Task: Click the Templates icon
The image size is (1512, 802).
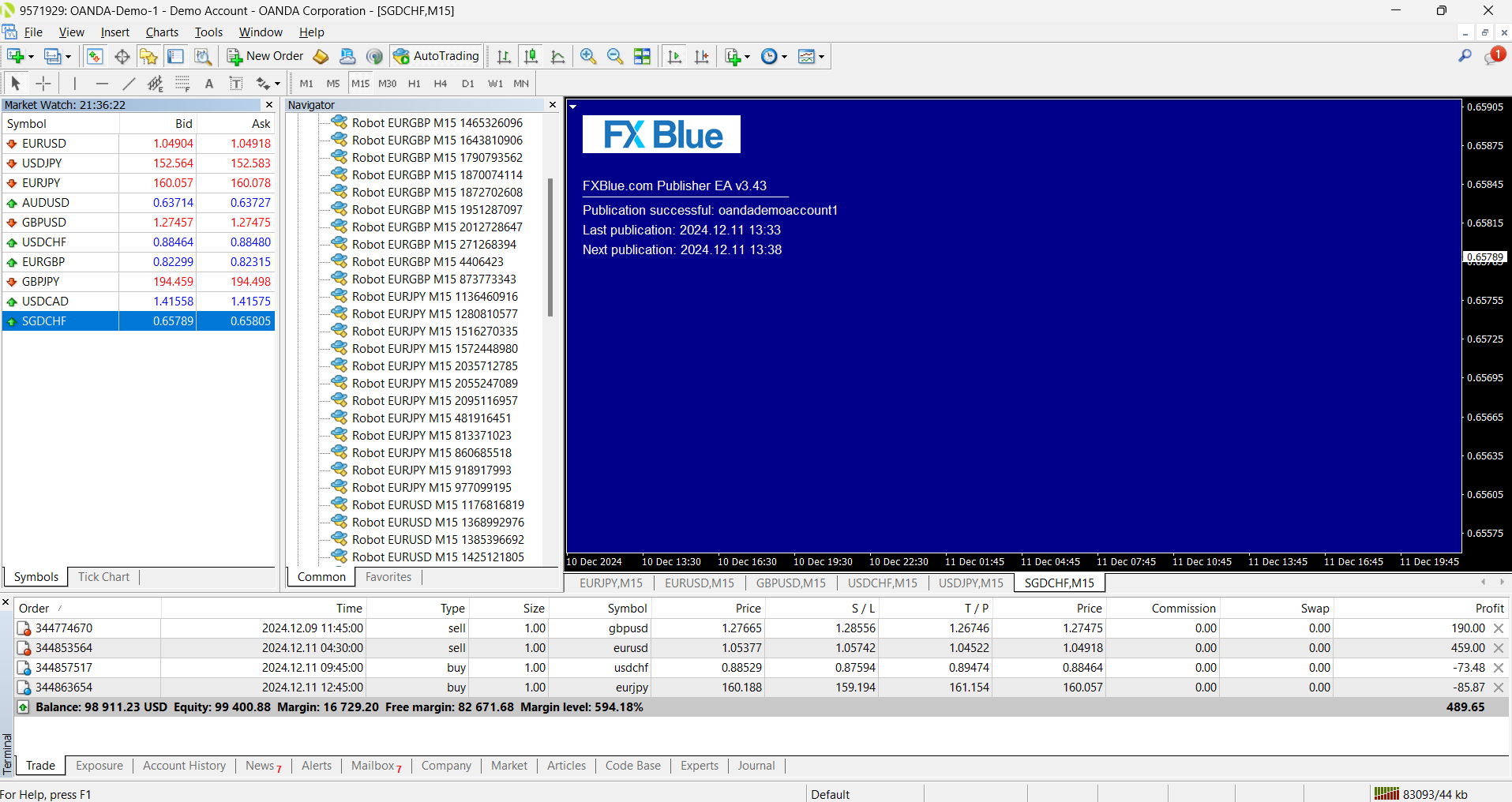Action: point(806,56)
